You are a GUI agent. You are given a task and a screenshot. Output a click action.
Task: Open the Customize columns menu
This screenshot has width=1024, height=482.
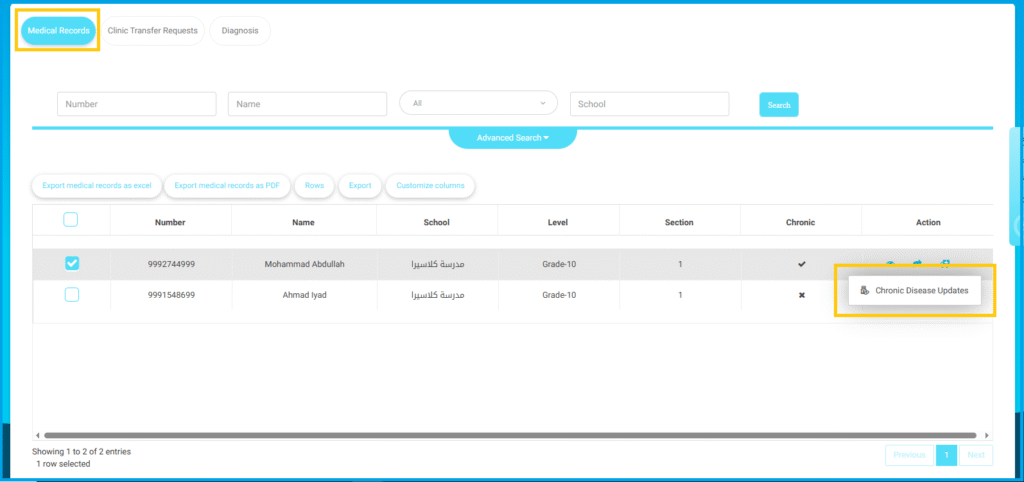coord(430,186)
